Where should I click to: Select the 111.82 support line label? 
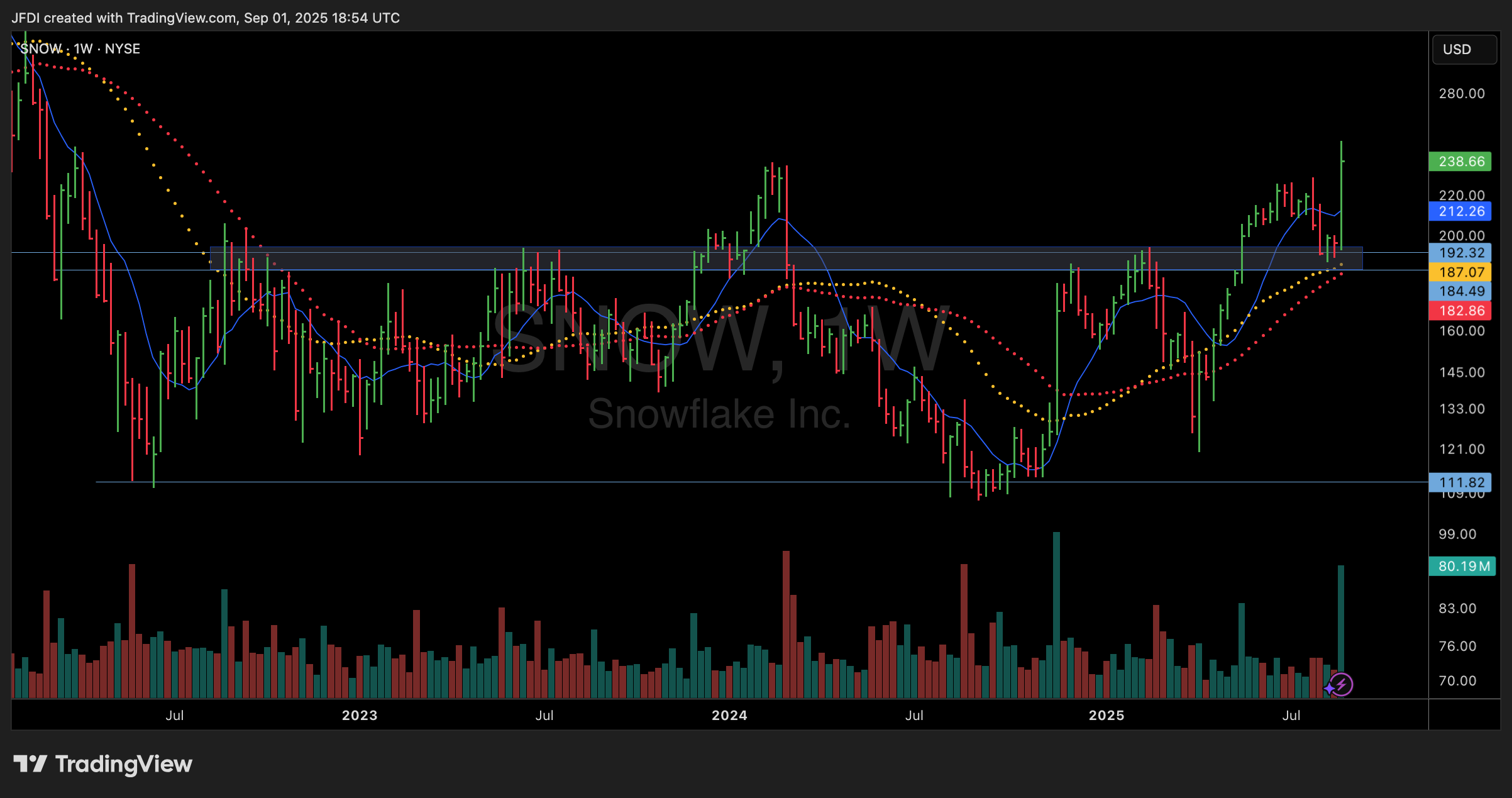pyautogui.click(x=1460, y=482)
